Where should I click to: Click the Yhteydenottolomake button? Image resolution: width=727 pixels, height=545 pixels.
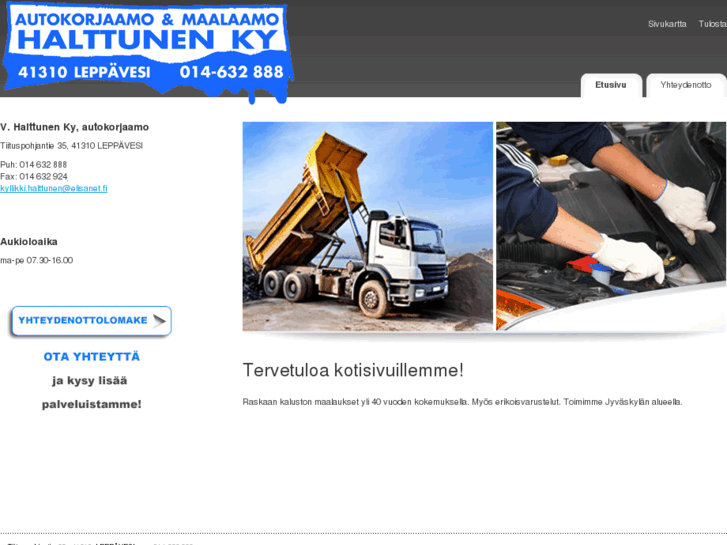pos(91,321)
